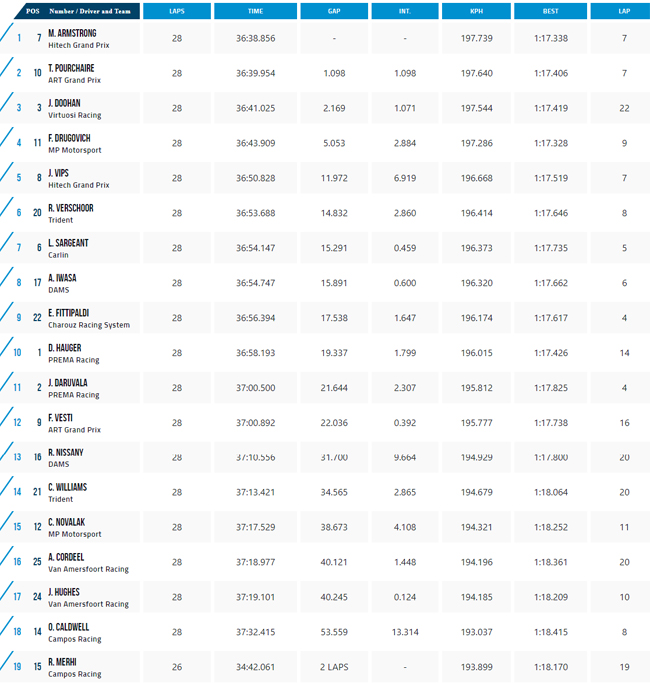Click Armstrong's race time 36:38.856
The width and height of the screenshot is (650, 683).
[255, 38]
